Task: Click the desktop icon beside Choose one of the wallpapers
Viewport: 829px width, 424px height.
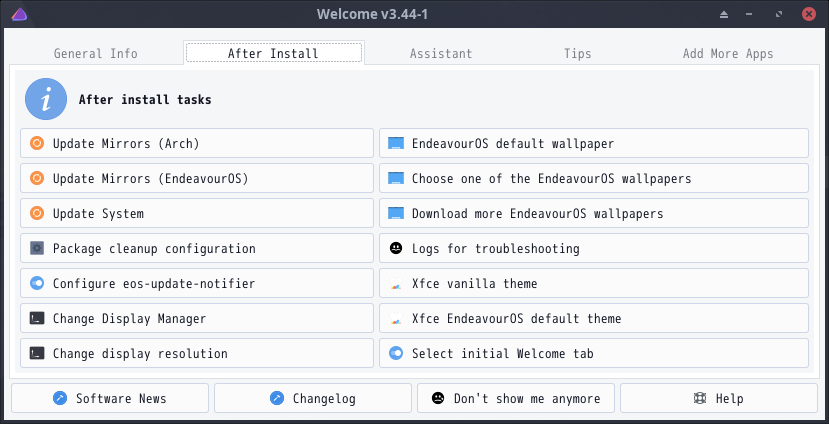Action: click(395, 178)
